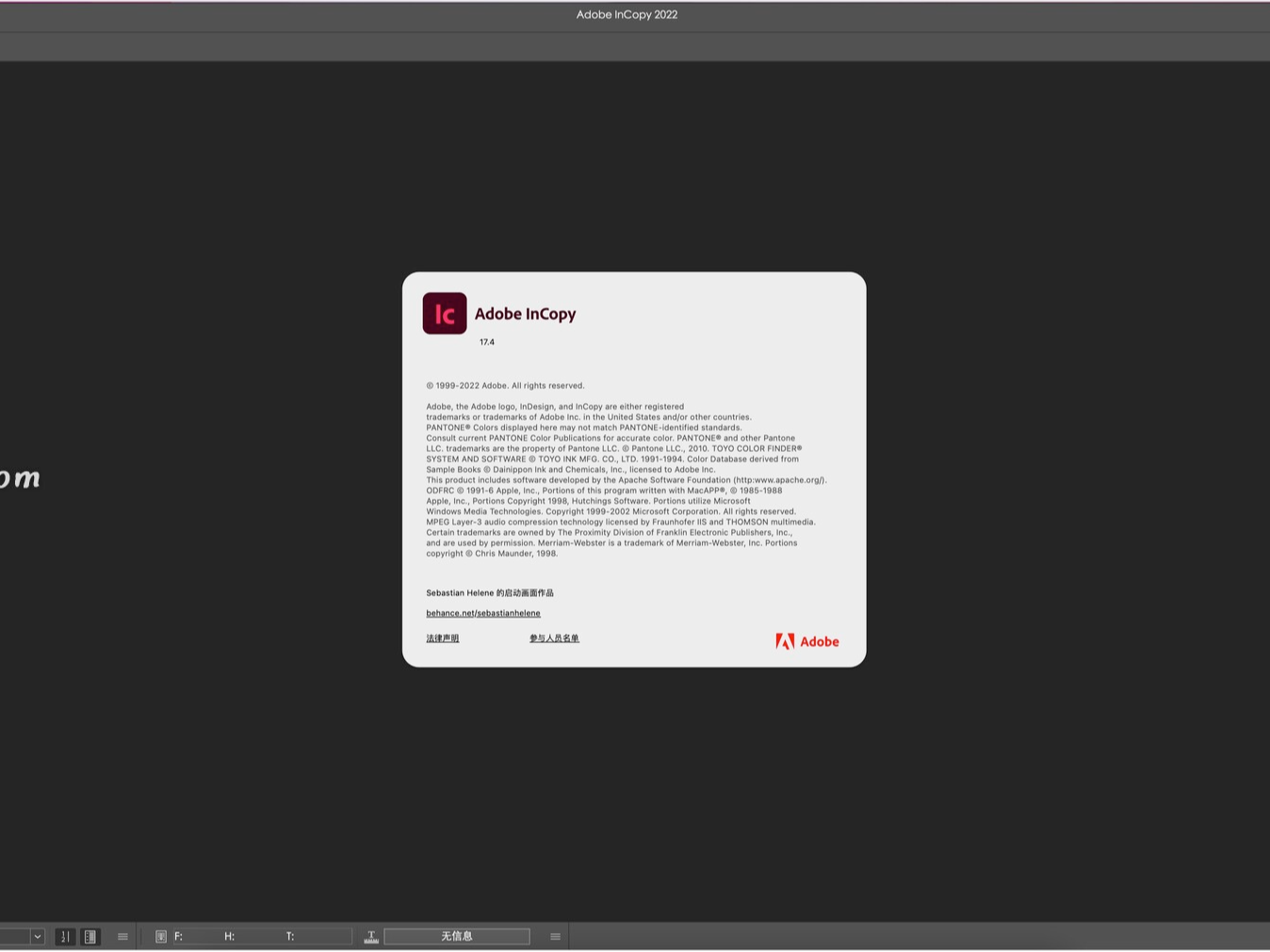
Task: Open the behance.net/sebastianhelene link
Action: pyautogui.click(x=483, y=613)
